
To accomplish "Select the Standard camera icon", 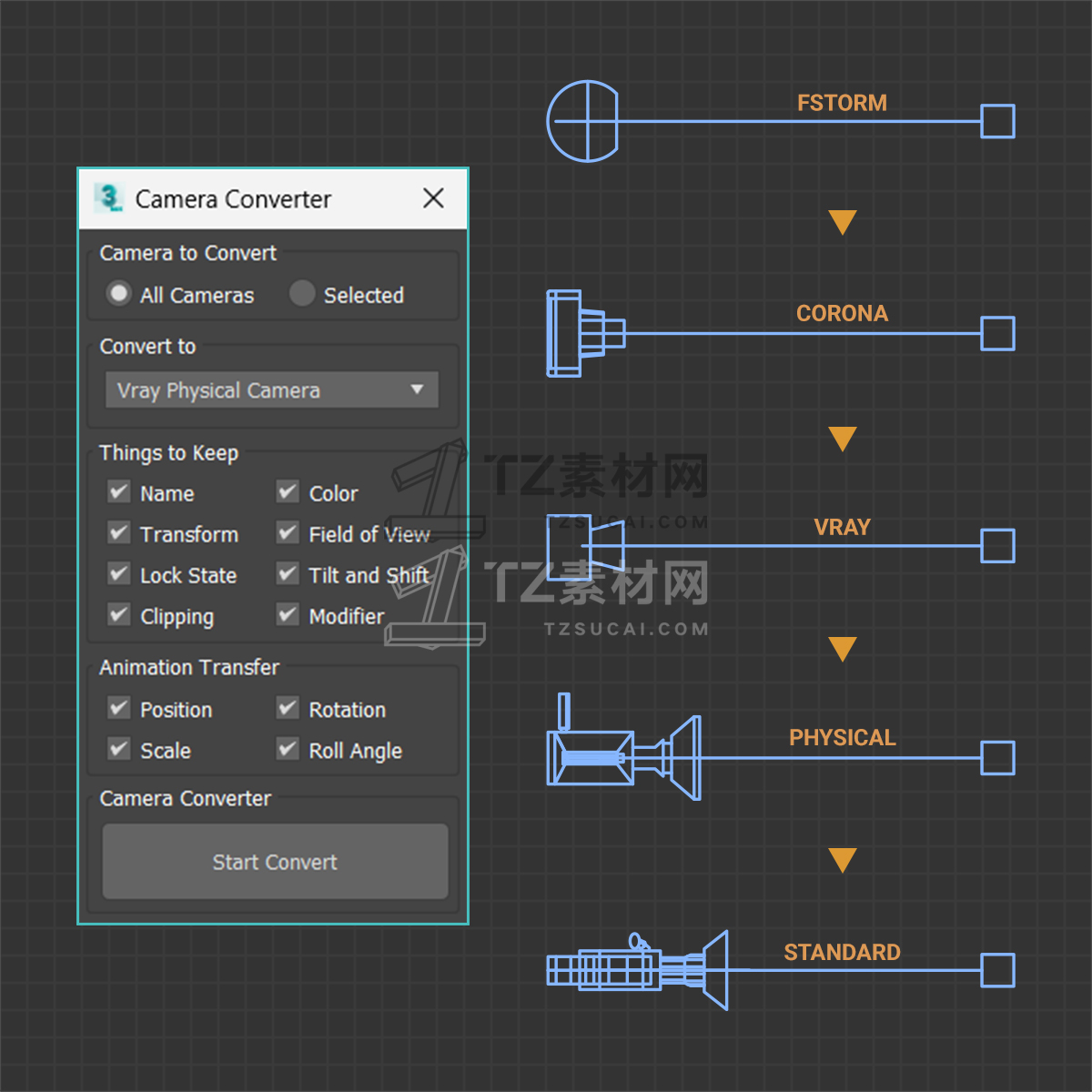I will click(x=637, y=970).
